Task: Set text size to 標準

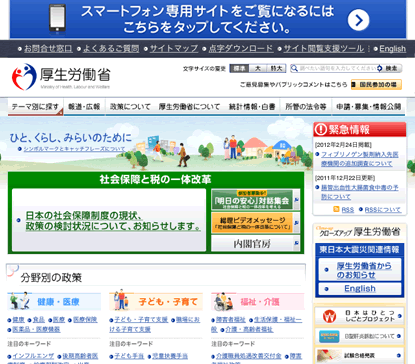Action: click(239, 68)
